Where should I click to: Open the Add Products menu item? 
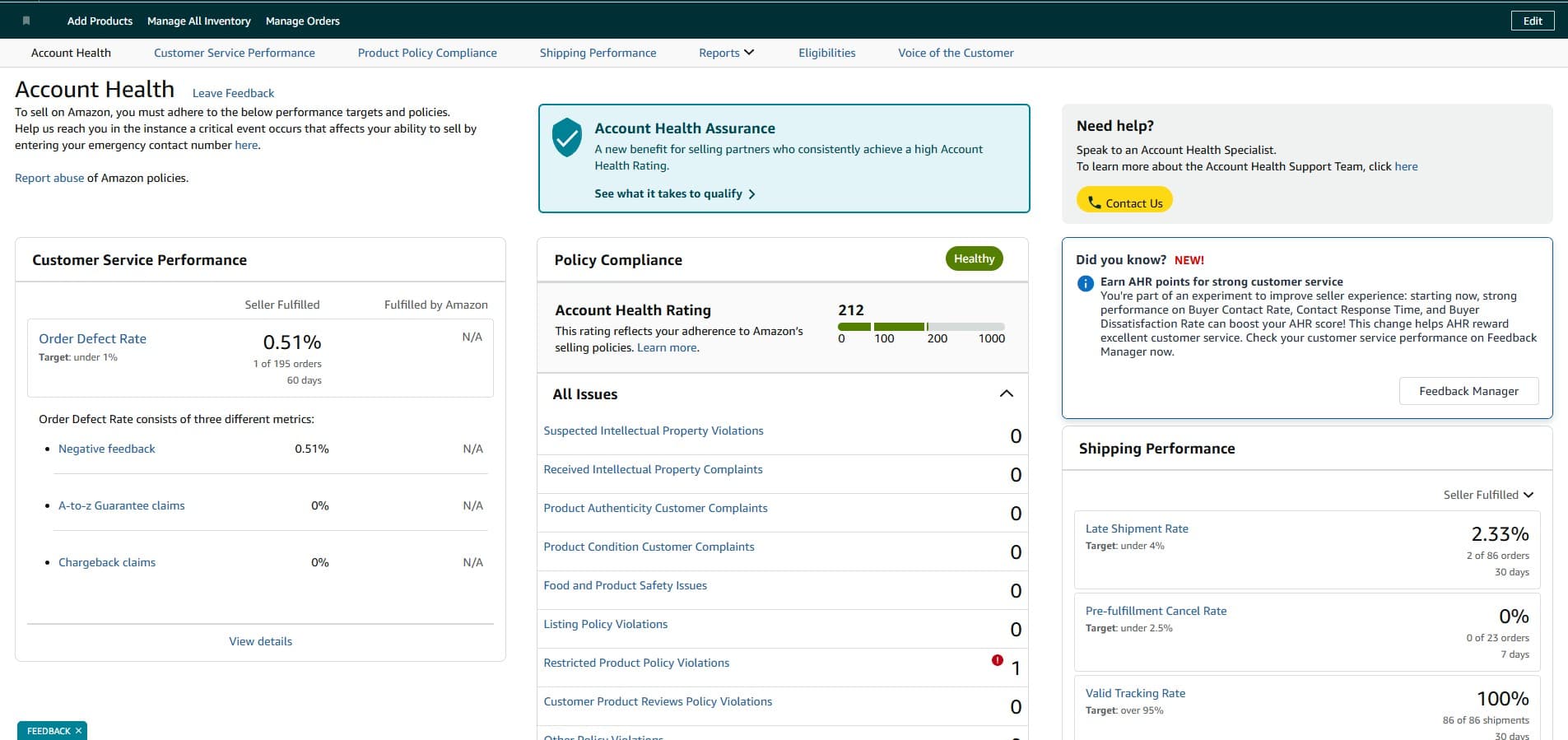coord(100,21)
